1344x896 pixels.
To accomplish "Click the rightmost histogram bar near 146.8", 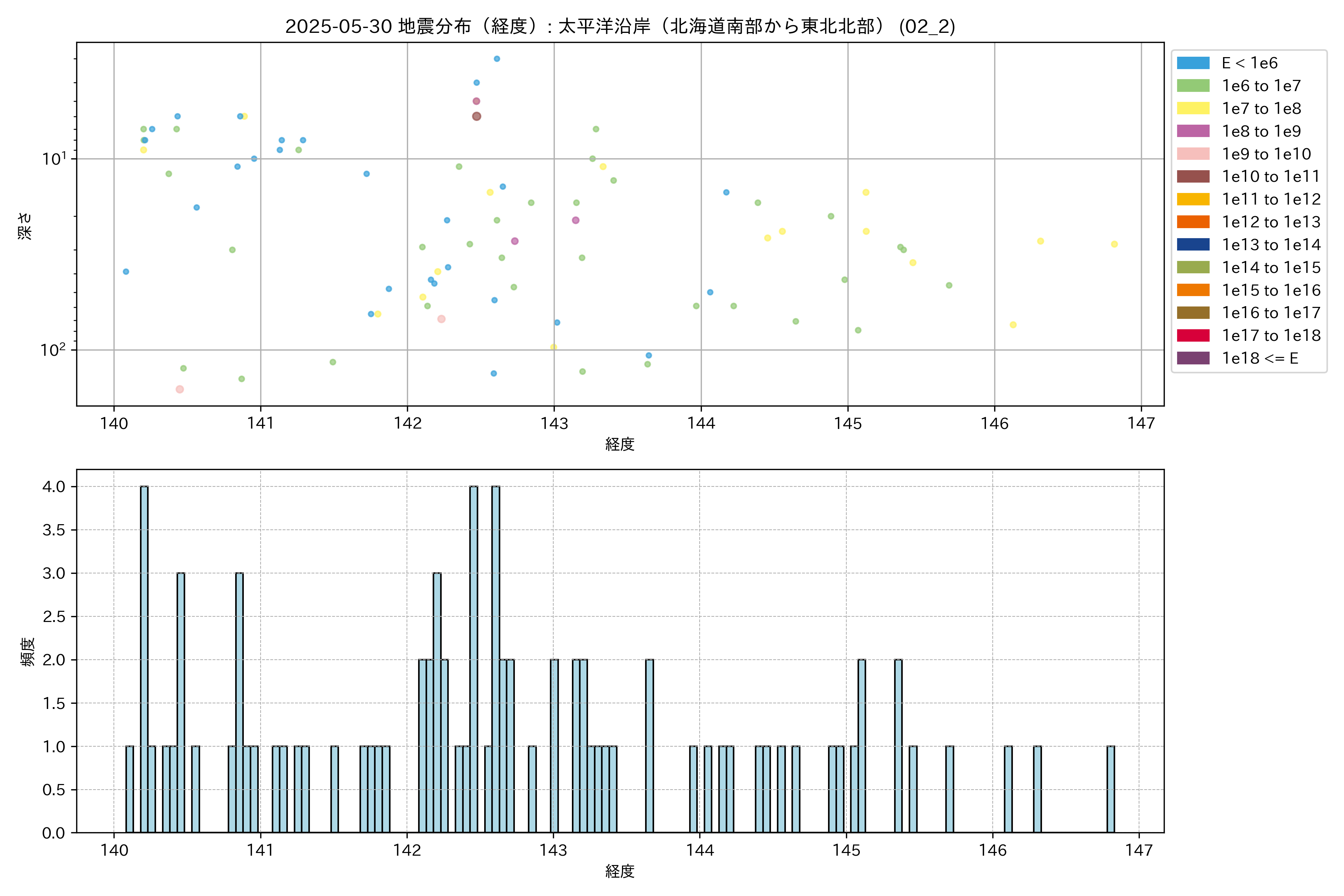I will click(1110, 788).
